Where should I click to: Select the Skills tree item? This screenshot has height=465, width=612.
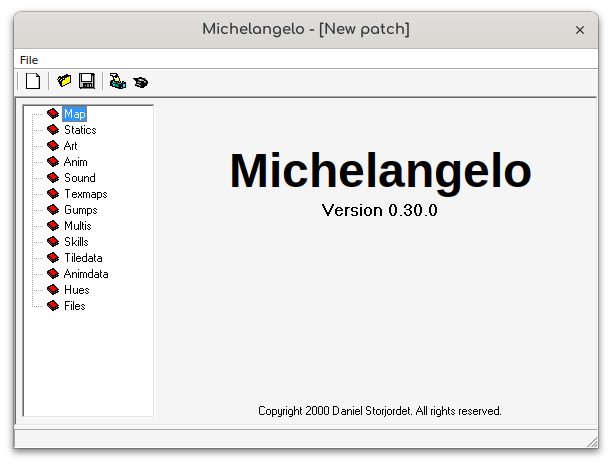pos(76,242)
